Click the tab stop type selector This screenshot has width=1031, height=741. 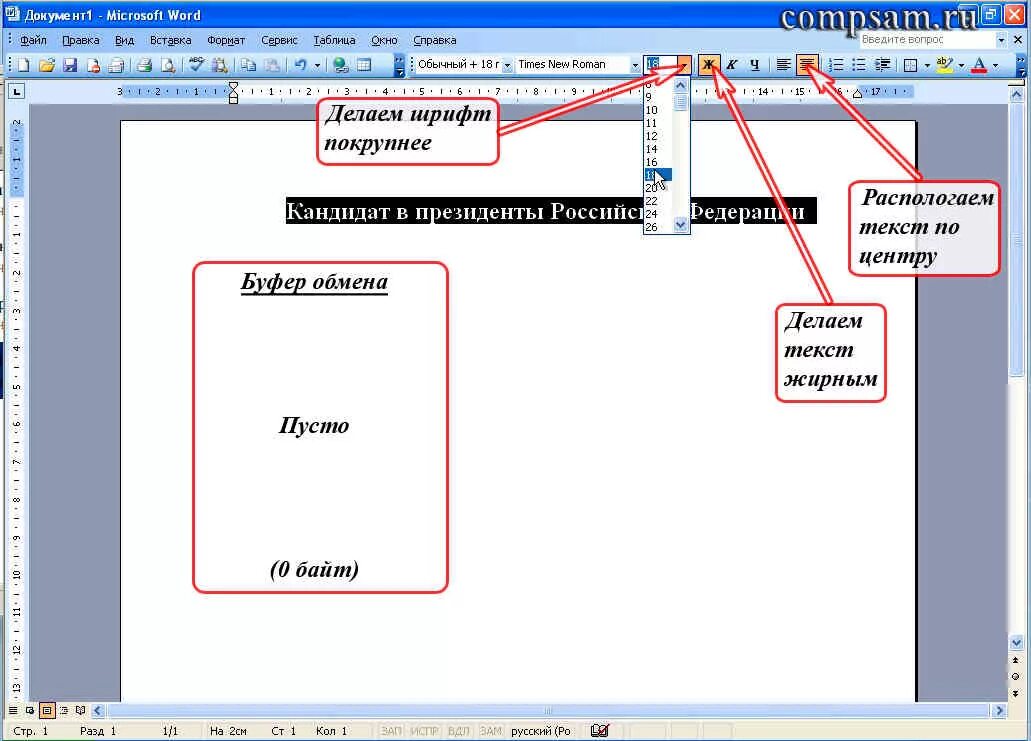pyautogui.click(x=16, y=91)
